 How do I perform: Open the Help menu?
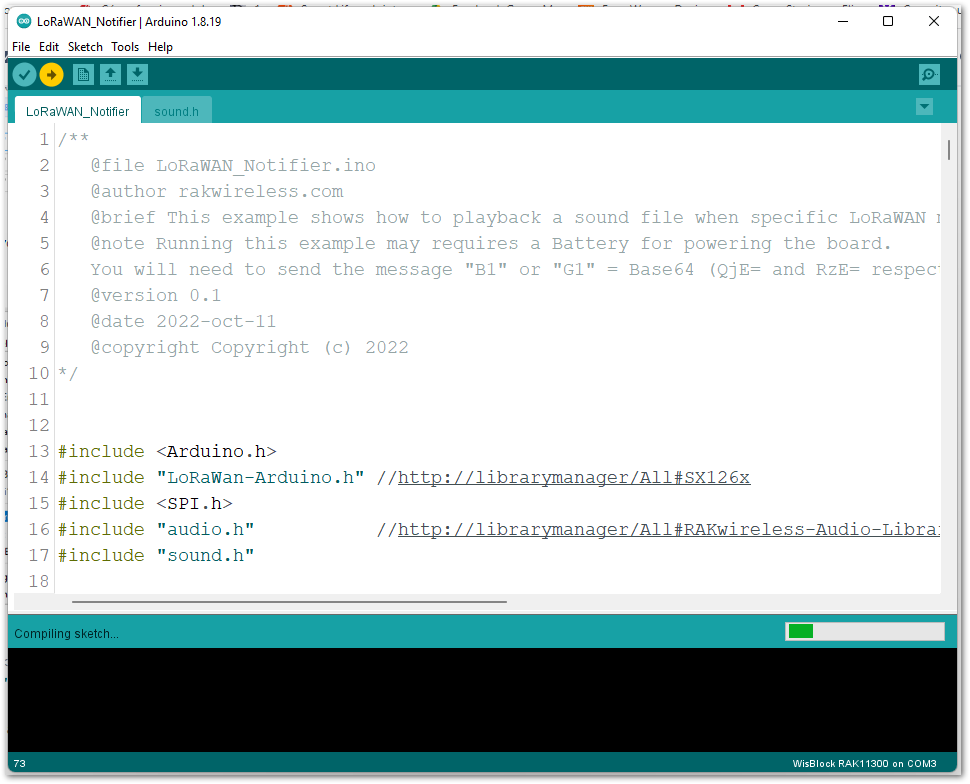tap(160, 47)
